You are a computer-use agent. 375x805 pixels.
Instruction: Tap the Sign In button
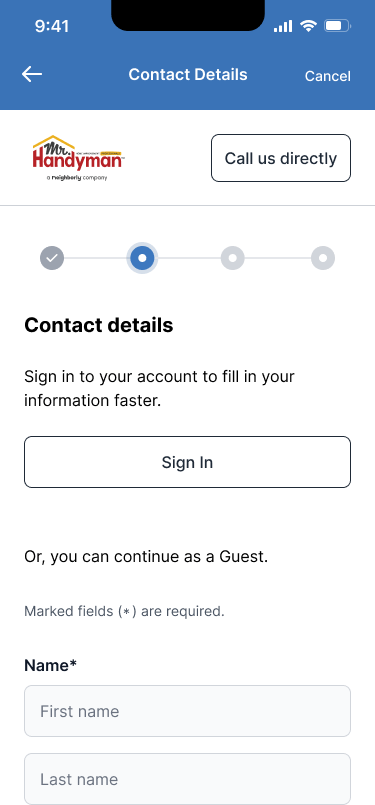pos(188,462)
